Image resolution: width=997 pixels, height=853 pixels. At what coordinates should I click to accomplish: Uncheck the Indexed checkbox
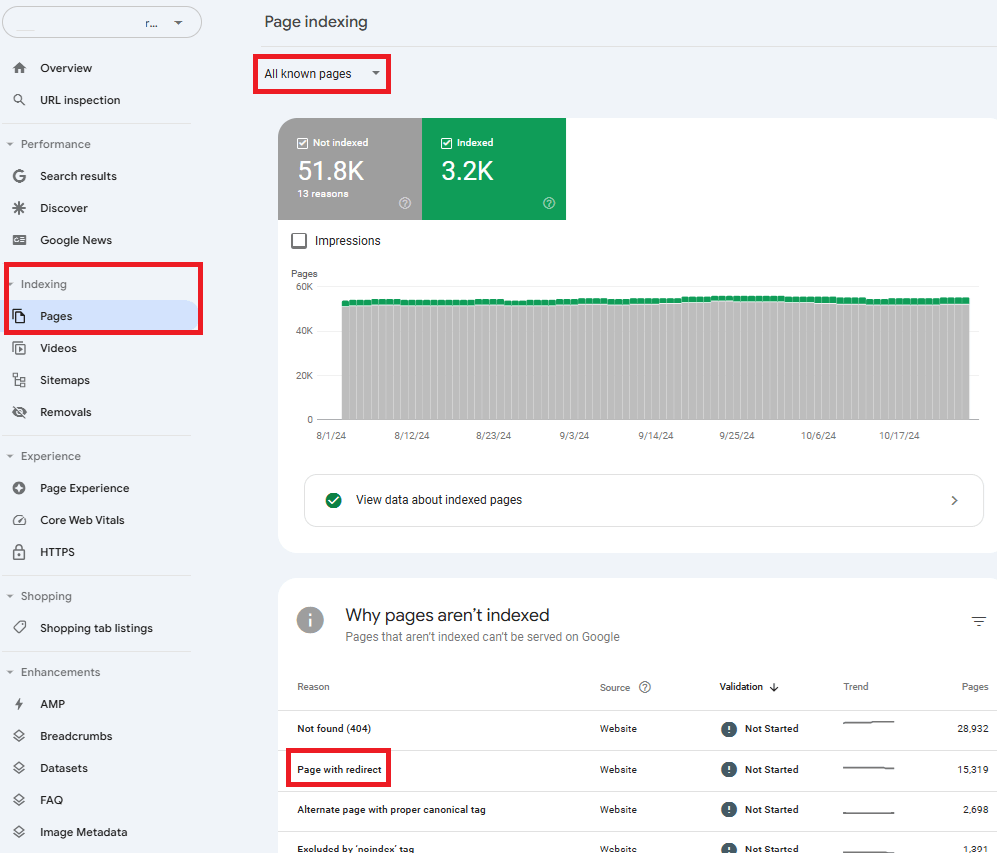(x=447, y=143)
